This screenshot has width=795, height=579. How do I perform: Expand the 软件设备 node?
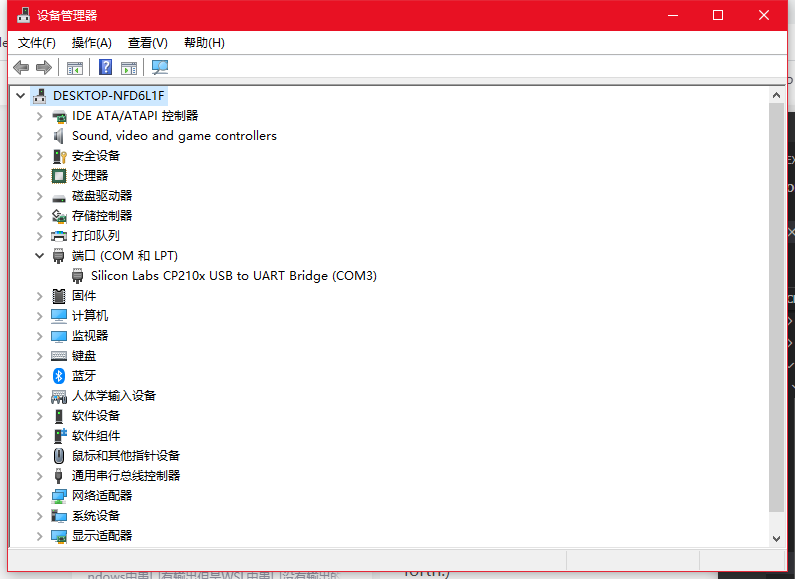(40, 416)
